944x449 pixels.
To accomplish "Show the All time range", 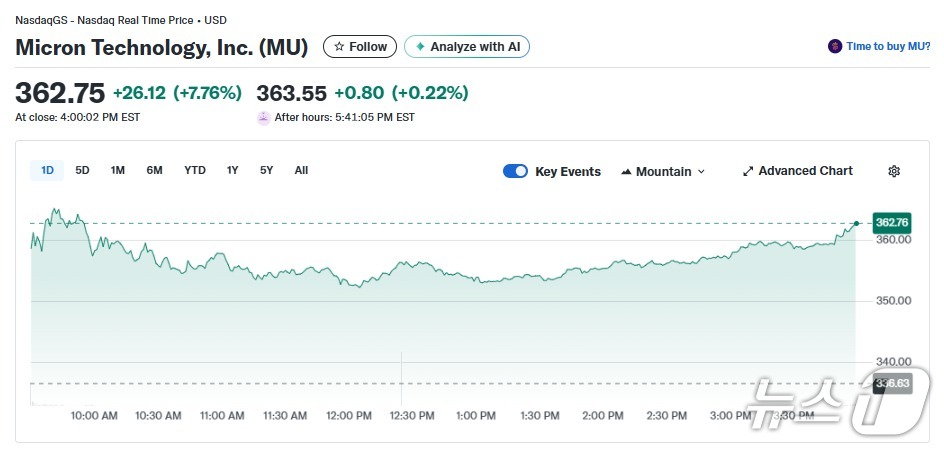I will click(x=301, y=170).
